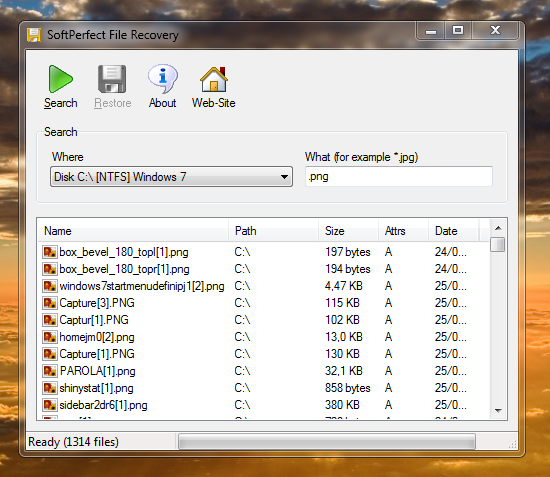Image resolution: width=550 pixels, height=477 pixels.
Task: Sort list by Attrs column header
Action: coord(403,231)
